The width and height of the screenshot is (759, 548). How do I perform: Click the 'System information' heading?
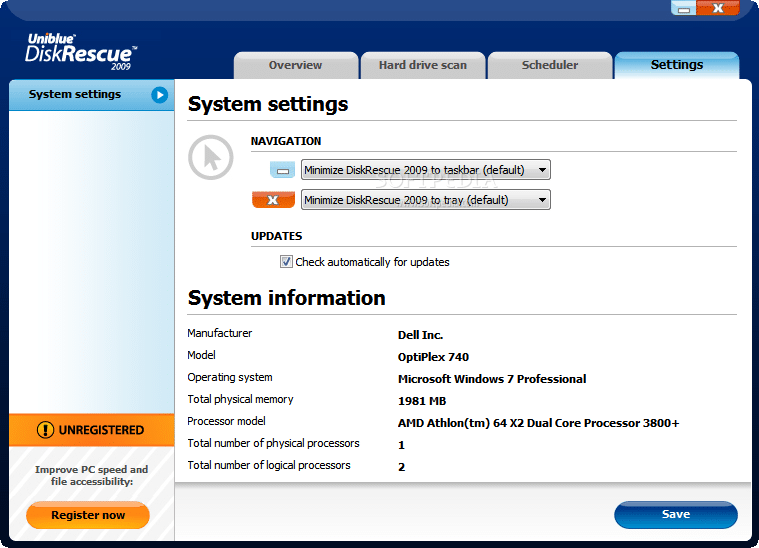[287, 298]
